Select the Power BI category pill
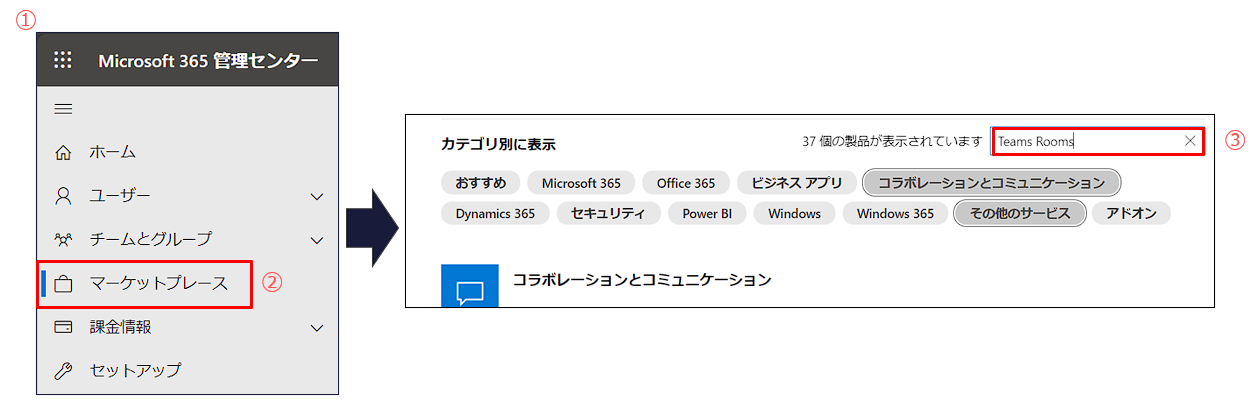The image size is (1258, 403). 707,213
